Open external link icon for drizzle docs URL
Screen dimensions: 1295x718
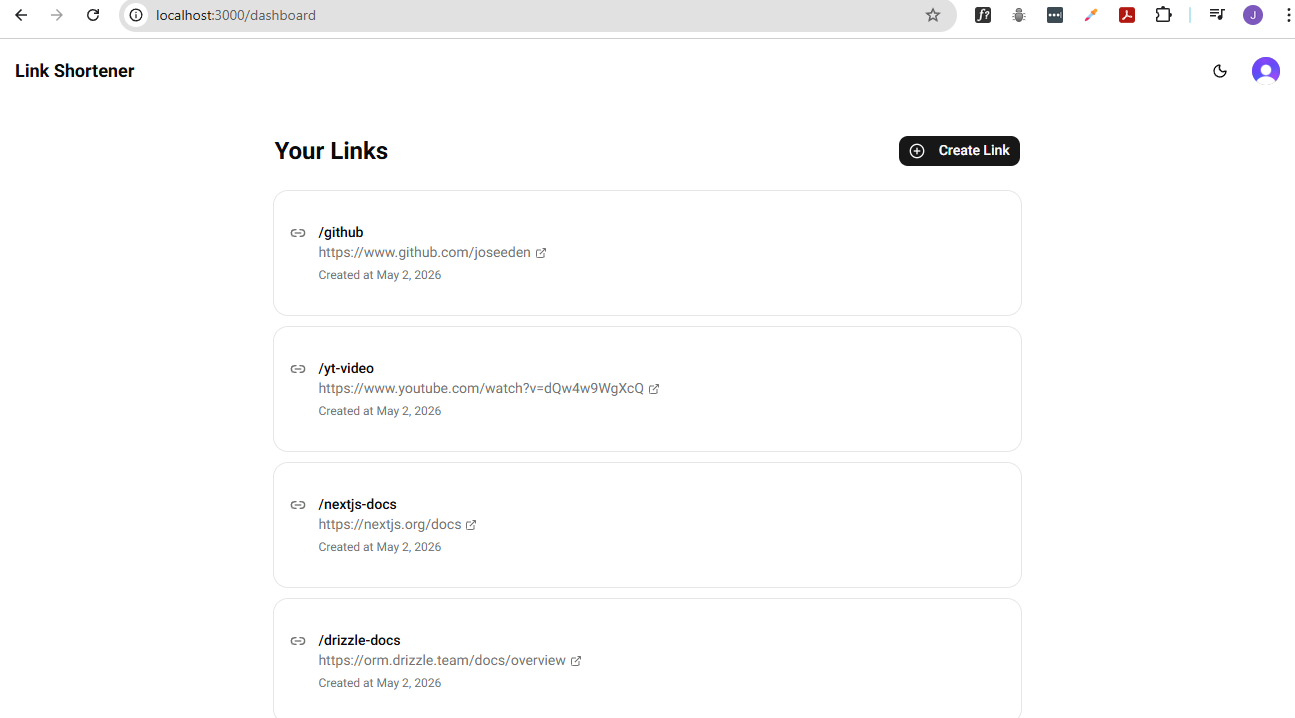576,661
